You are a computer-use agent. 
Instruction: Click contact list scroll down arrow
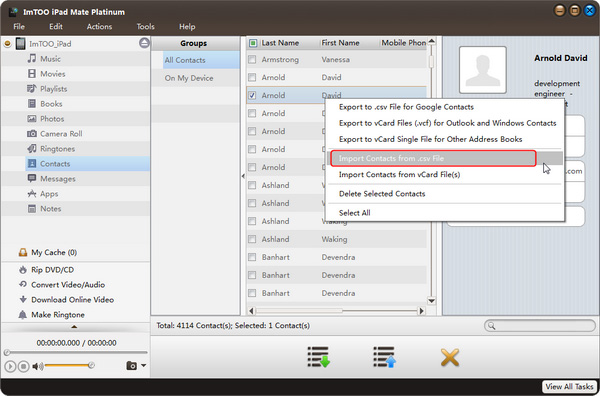click(x=431, y=301)
